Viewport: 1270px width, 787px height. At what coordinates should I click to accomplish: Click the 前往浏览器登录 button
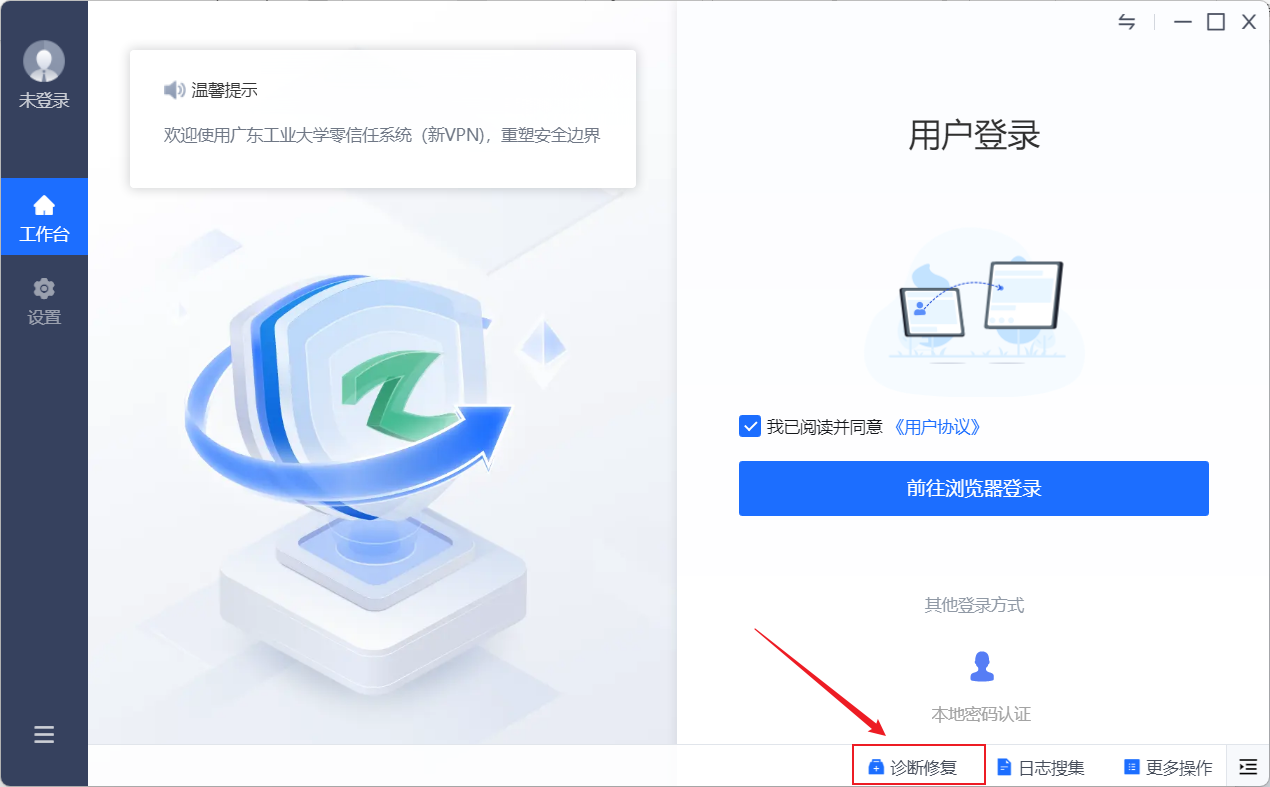pos(974,488)
